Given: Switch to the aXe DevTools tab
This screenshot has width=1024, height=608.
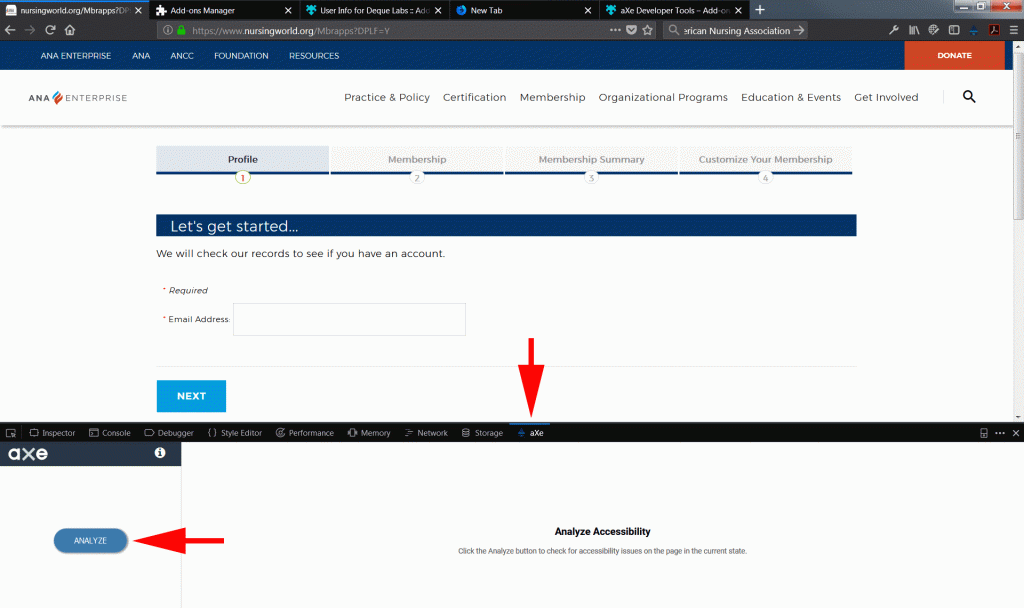Looking at the screenshot, I should (x=530, y=432).
